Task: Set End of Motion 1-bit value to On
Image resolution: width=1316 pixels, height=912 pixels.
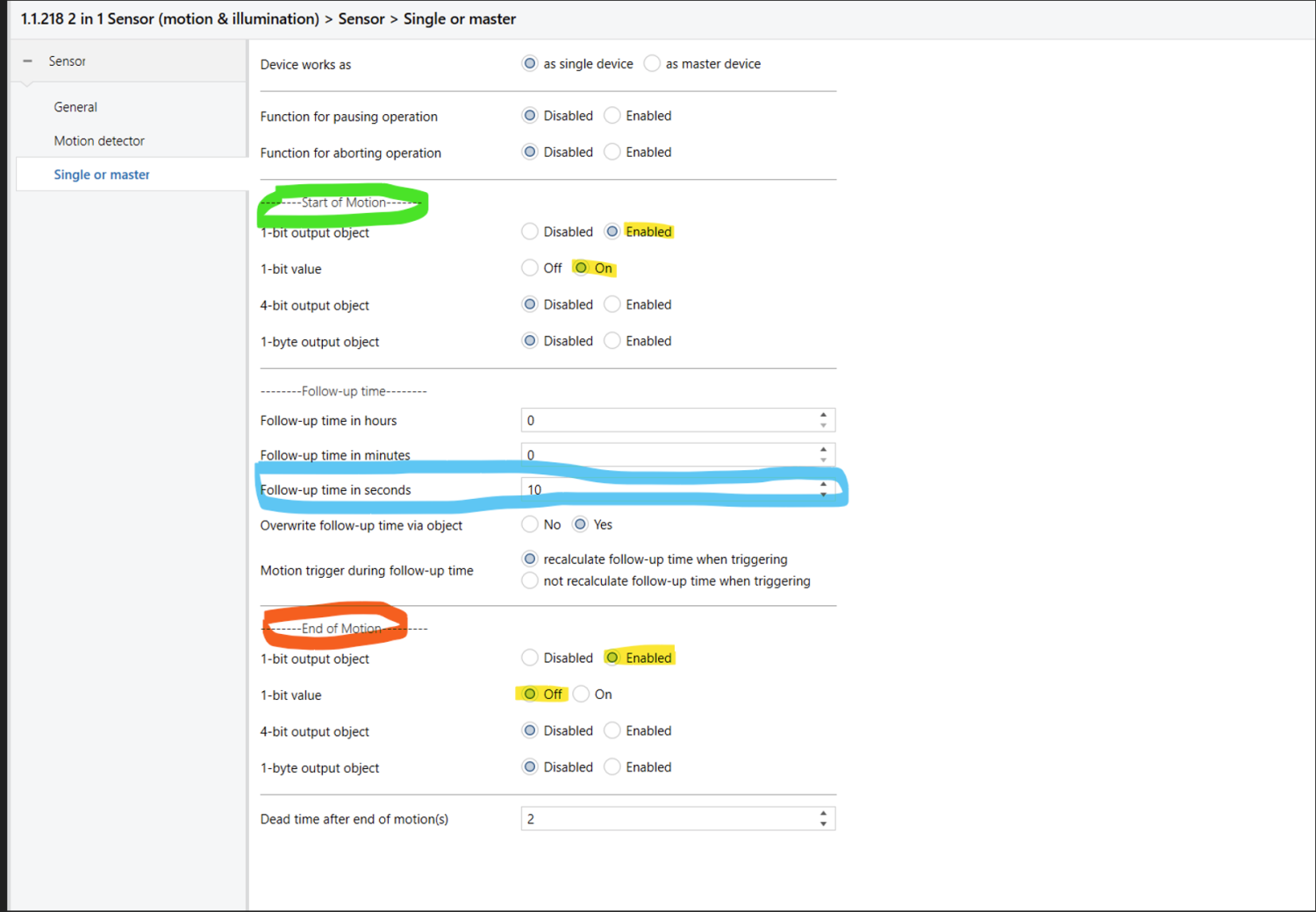Action: pos(582,695)
